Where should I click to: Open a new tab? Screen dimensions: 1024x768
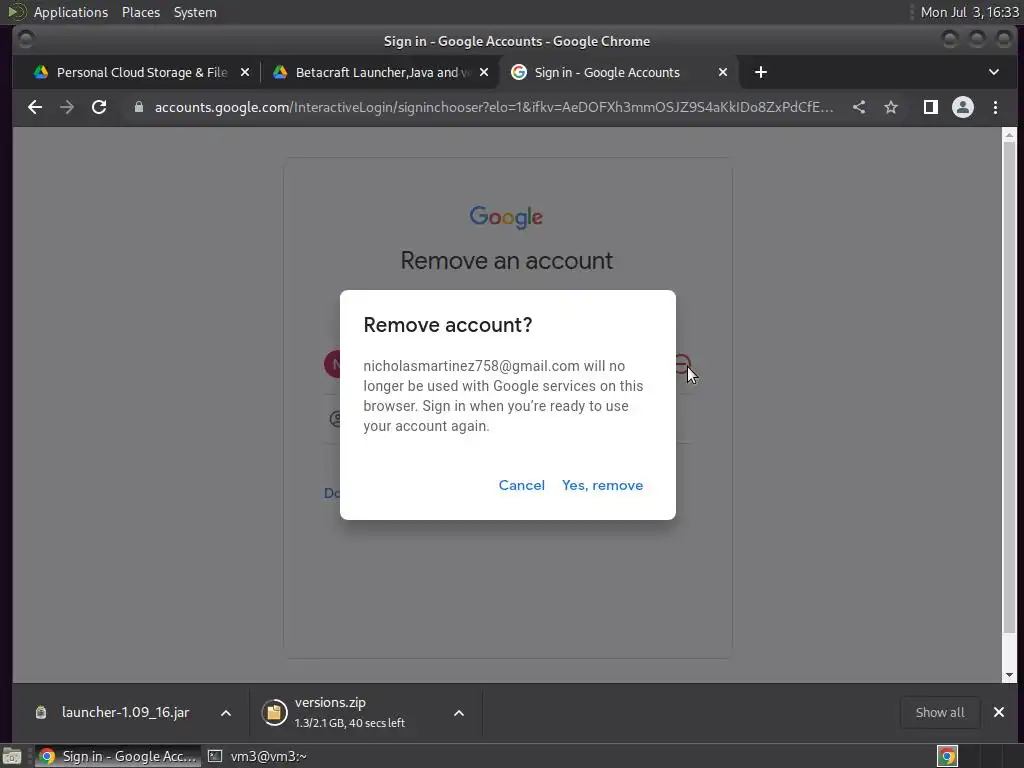(x=761, y=72)
